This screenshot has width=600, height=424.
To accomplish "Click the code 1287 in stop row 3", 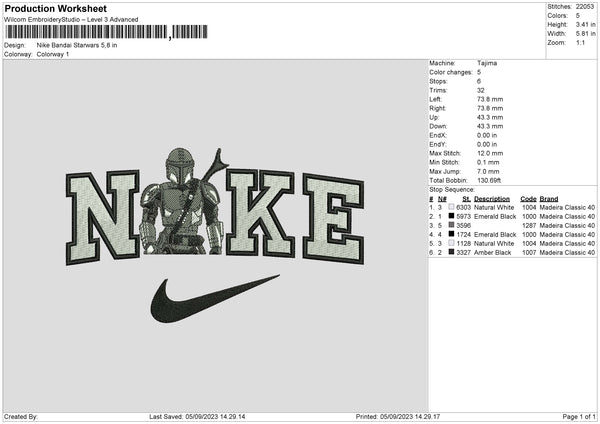I will click(x=529, y=225).
